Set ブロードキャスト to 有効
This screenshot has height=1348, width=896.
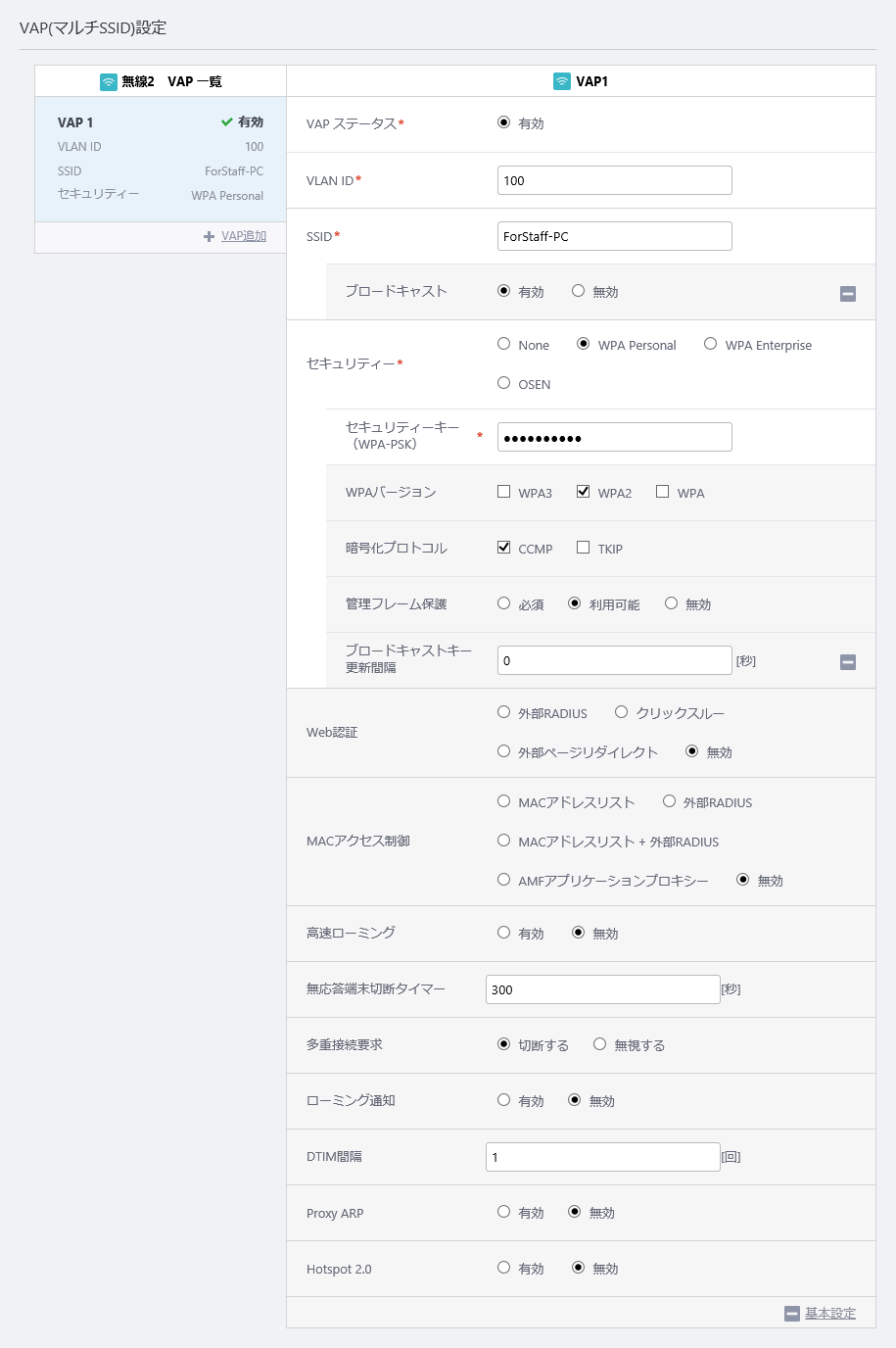(503, 291)
